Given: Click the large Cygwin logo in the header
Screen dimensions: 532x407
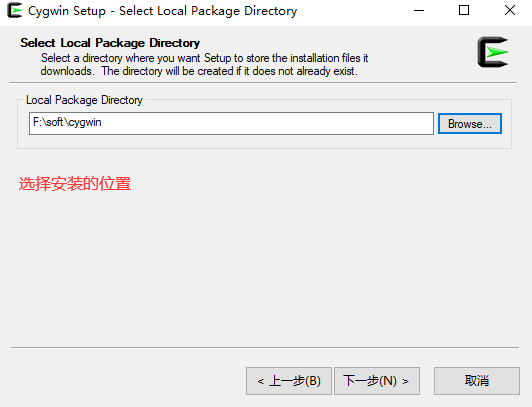Looking at the screenshot, I should click(x=493, y=52).
